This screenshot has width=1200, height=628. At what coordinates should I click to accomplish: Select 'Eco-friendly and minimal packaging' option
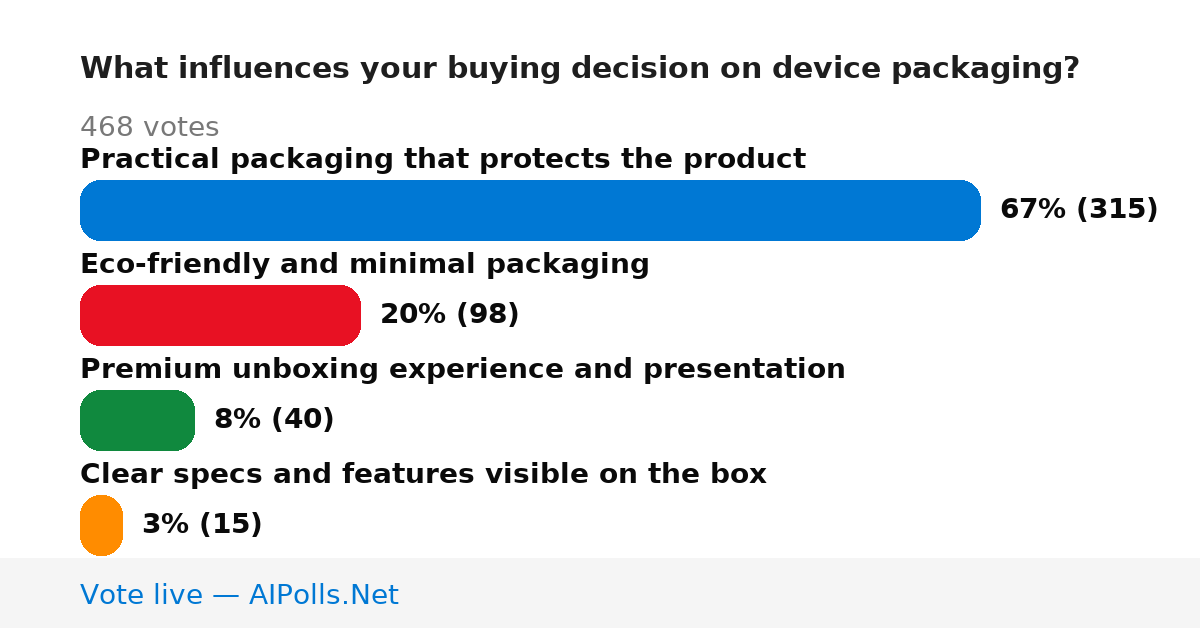365,264
